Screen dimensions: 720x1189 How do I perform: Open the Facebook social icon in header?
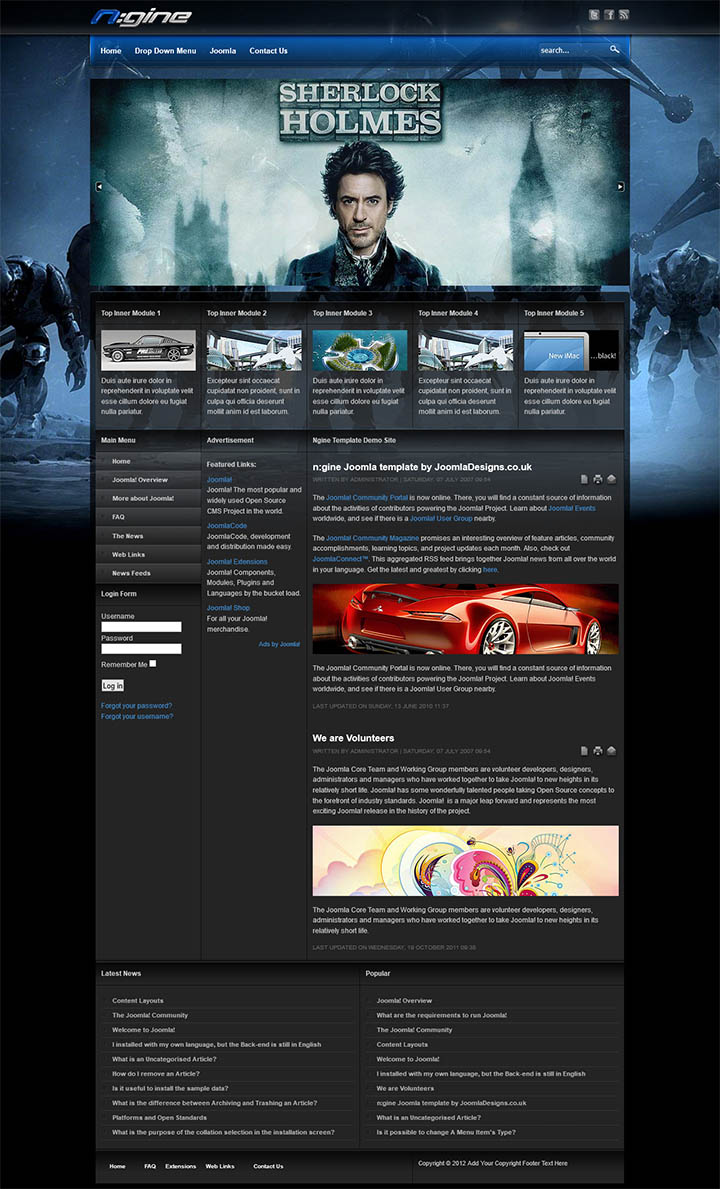coord(609,14)
